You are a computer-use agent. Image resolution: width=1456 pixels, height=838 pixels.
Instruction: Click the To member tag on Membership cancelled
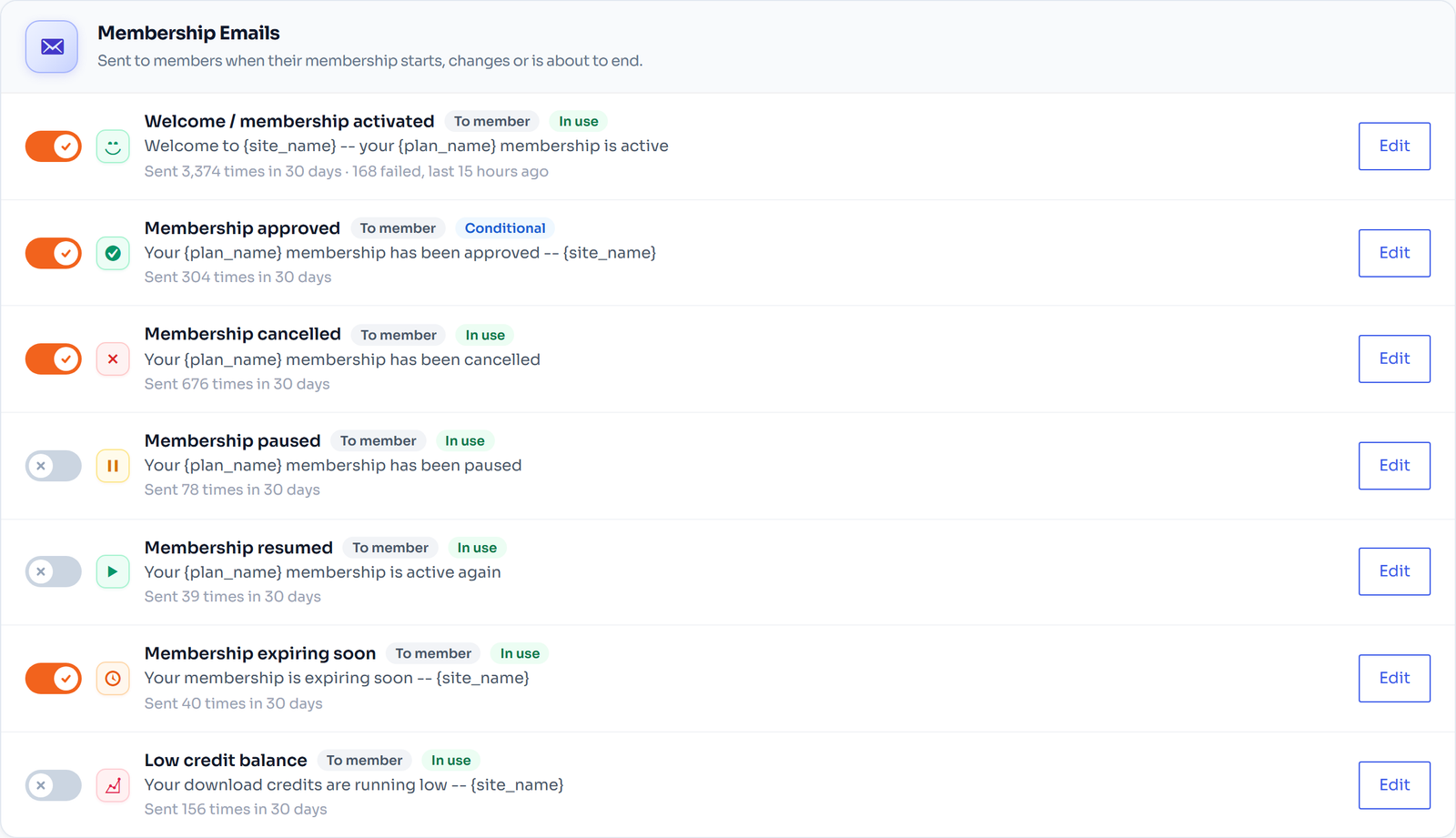click(399, 335)
